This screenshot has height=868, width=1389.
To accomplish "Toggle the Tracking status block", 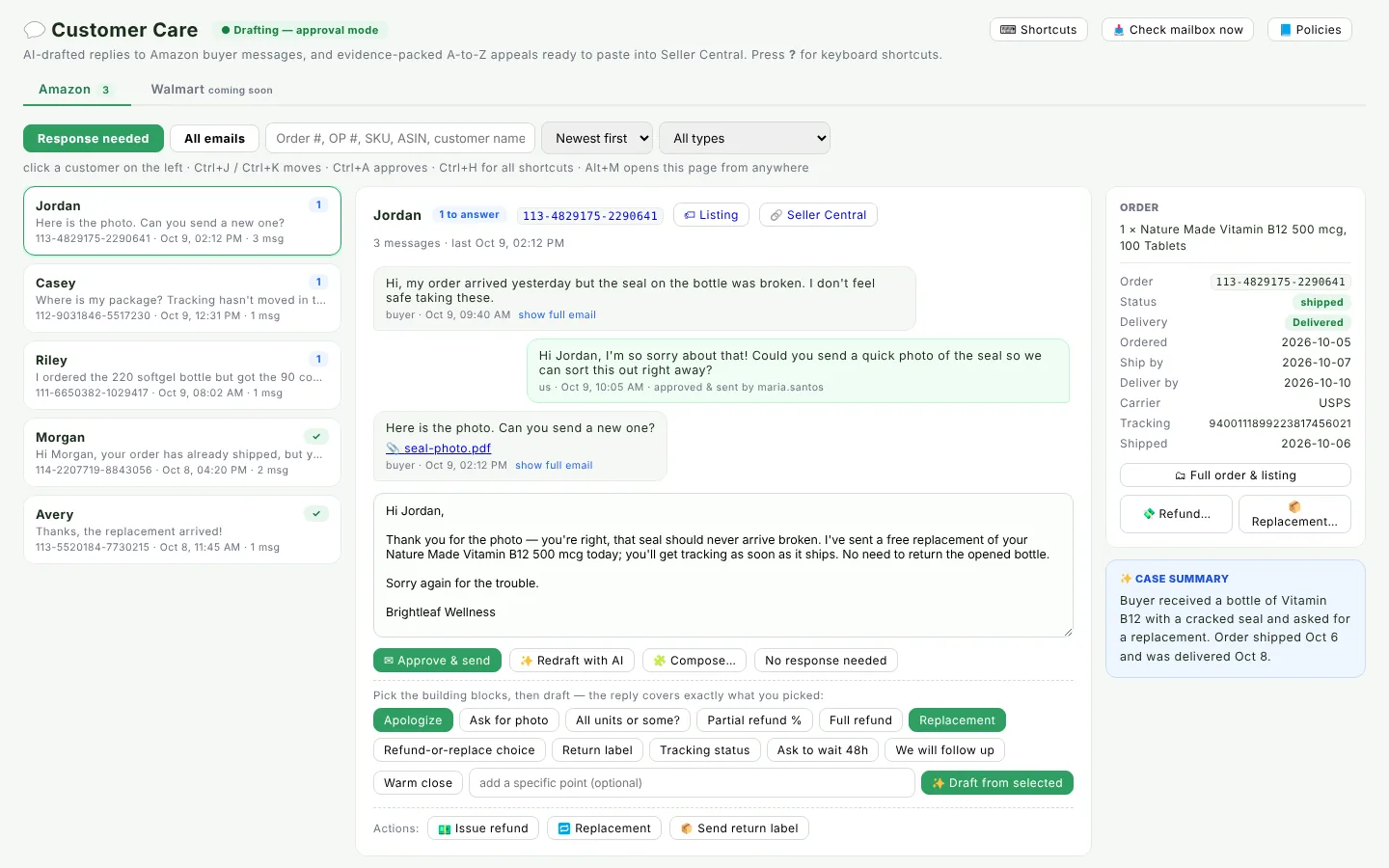I will pyautogui.click(x=704, y=750).
